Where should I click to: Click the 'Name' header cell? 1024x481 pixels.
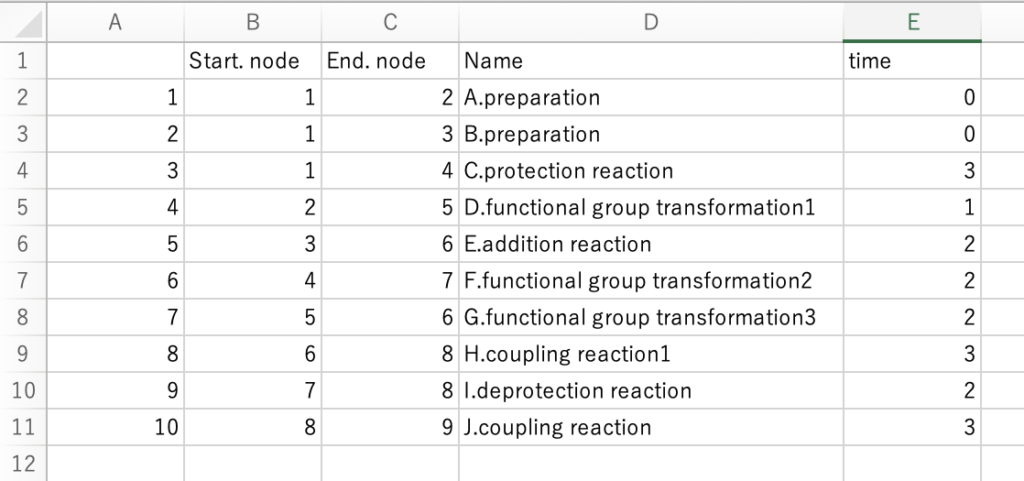[x=650, y=61]
